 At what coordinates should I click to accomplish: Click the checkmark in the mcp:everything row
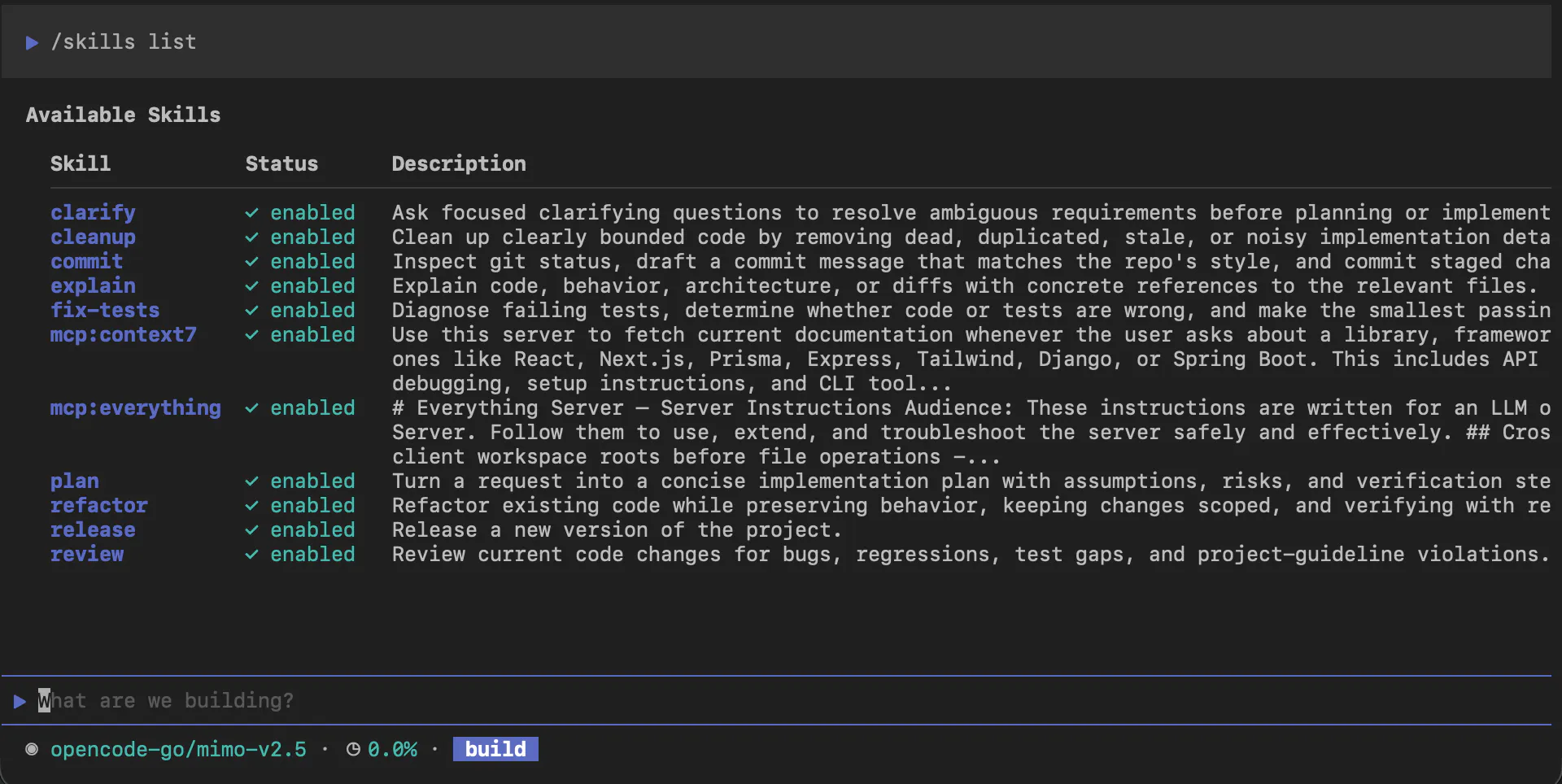(252, 408)
